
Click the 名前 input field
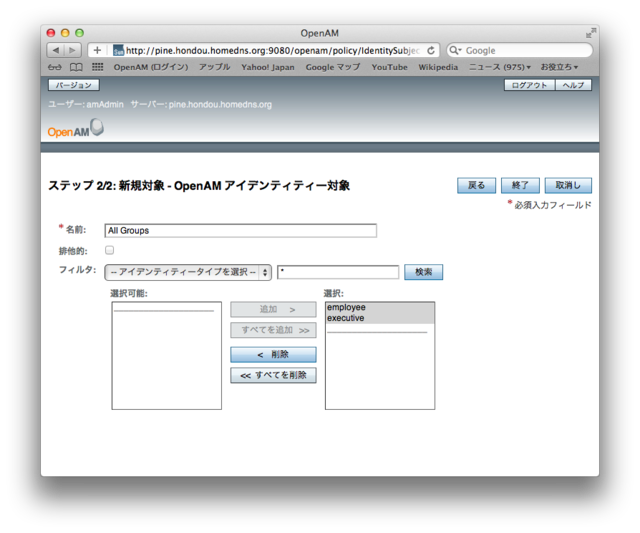pos(240,230)
